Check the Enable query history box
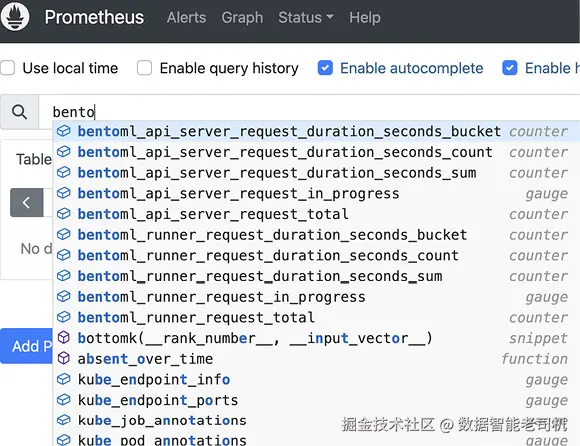This screenshot has width=580, height=446. tap(144, 68)
